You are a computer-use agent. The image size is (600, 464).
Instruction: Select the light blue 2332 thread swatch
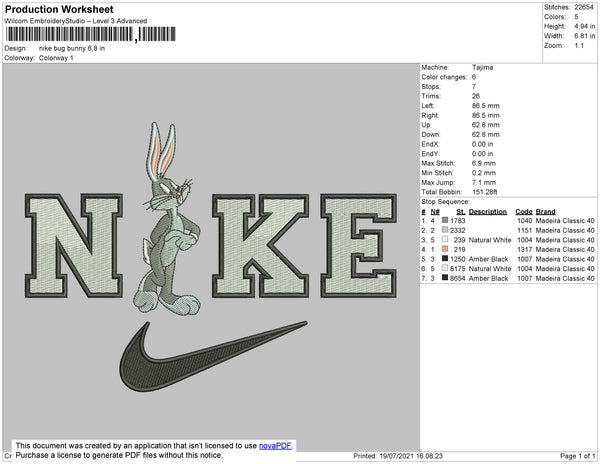point(445,230)
